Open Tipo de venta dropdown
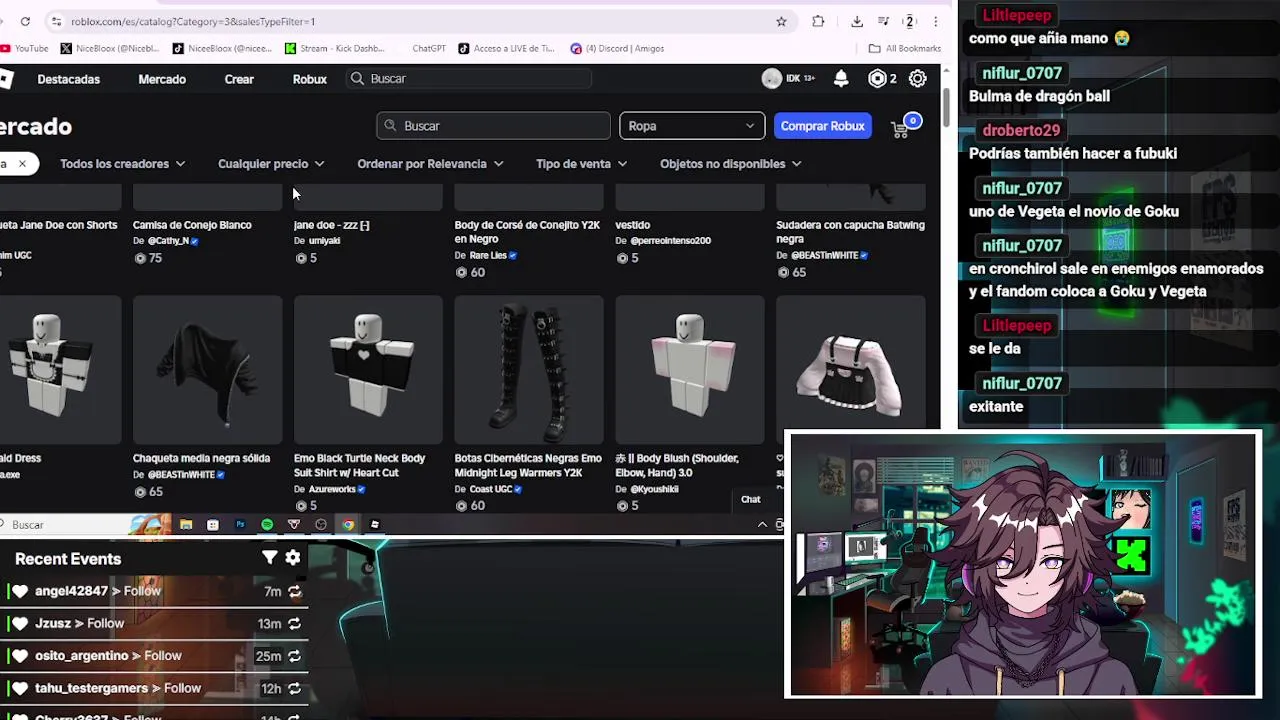Screen dimensions: 1280x720 tap(581, 164)
